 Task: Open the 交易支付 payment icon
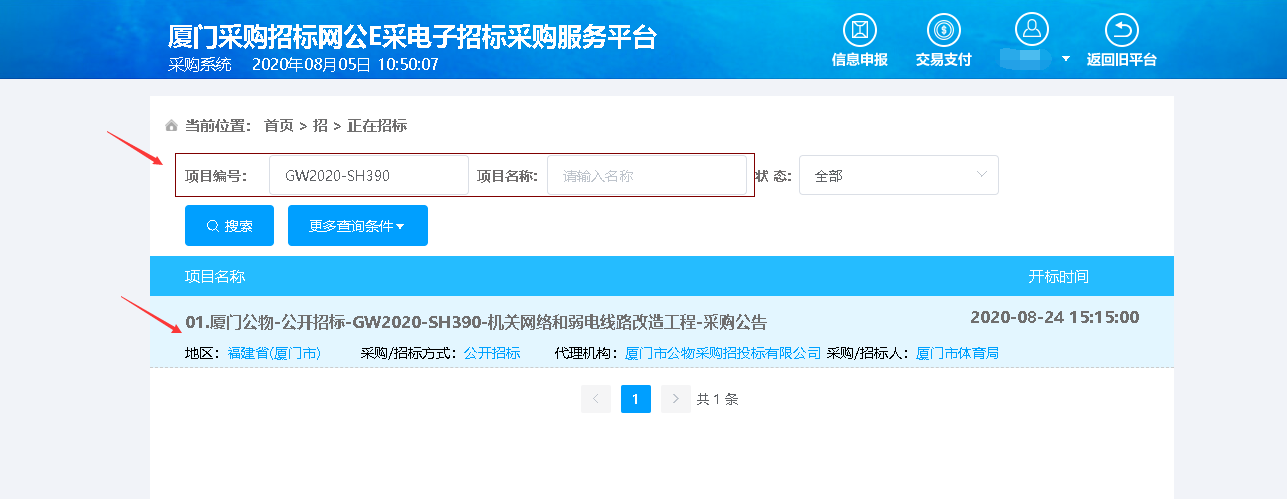pos(943,30)
